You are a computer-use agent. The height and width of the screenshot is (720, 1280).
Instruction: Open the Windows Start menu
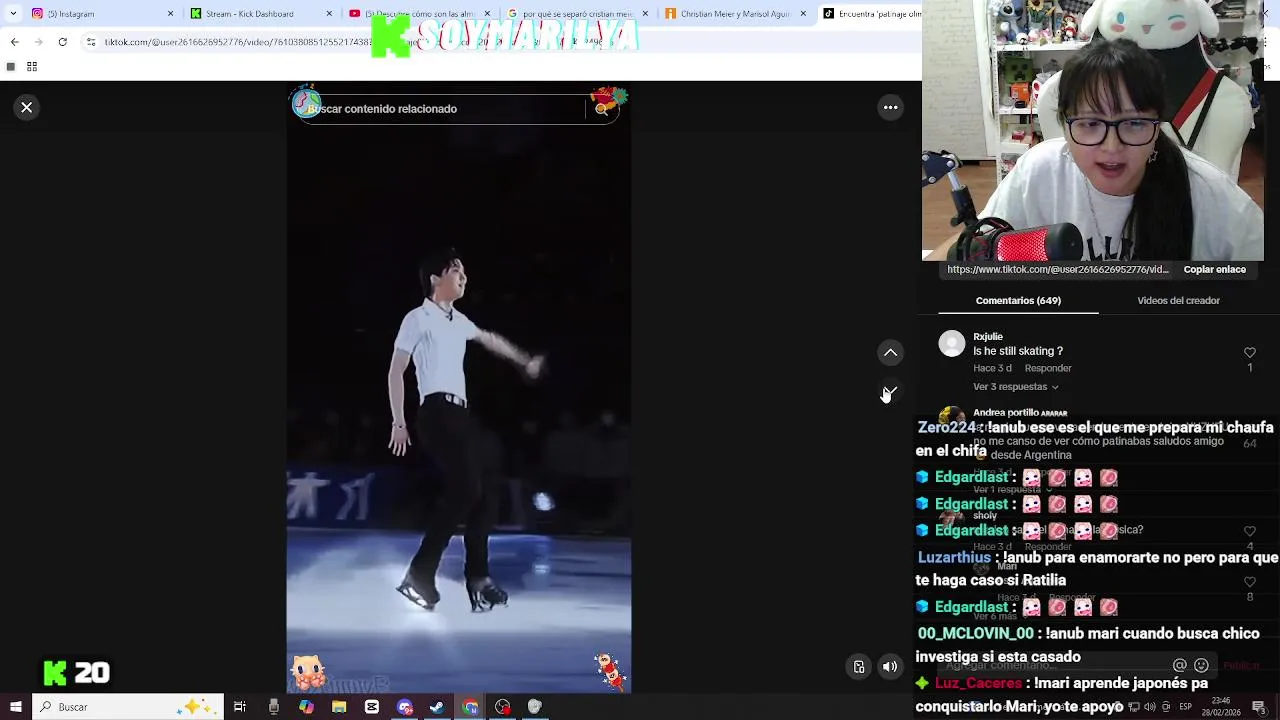click(x=15, y=707)
